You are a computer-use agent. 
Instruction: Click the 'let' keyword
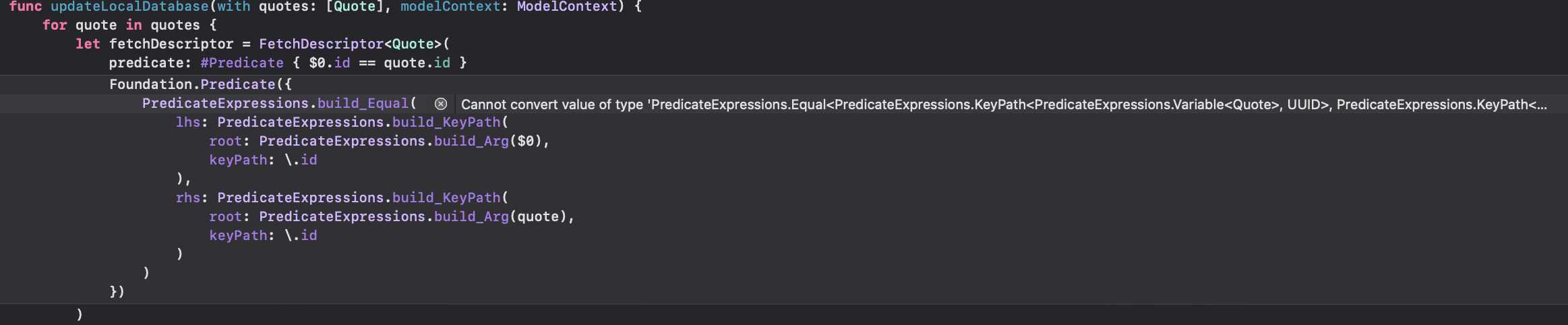tap(88, 44)
